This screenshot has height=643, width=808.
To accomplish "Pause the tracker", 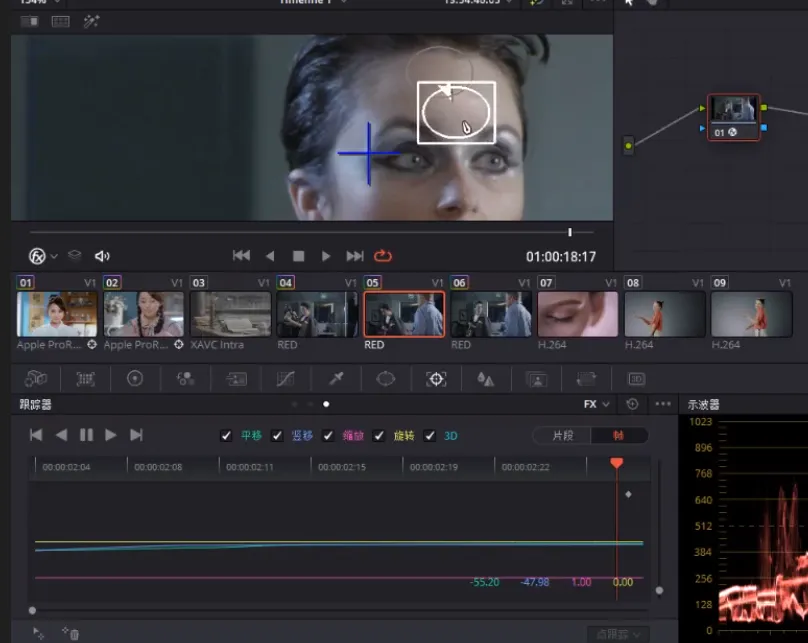I will pos(87,435).
